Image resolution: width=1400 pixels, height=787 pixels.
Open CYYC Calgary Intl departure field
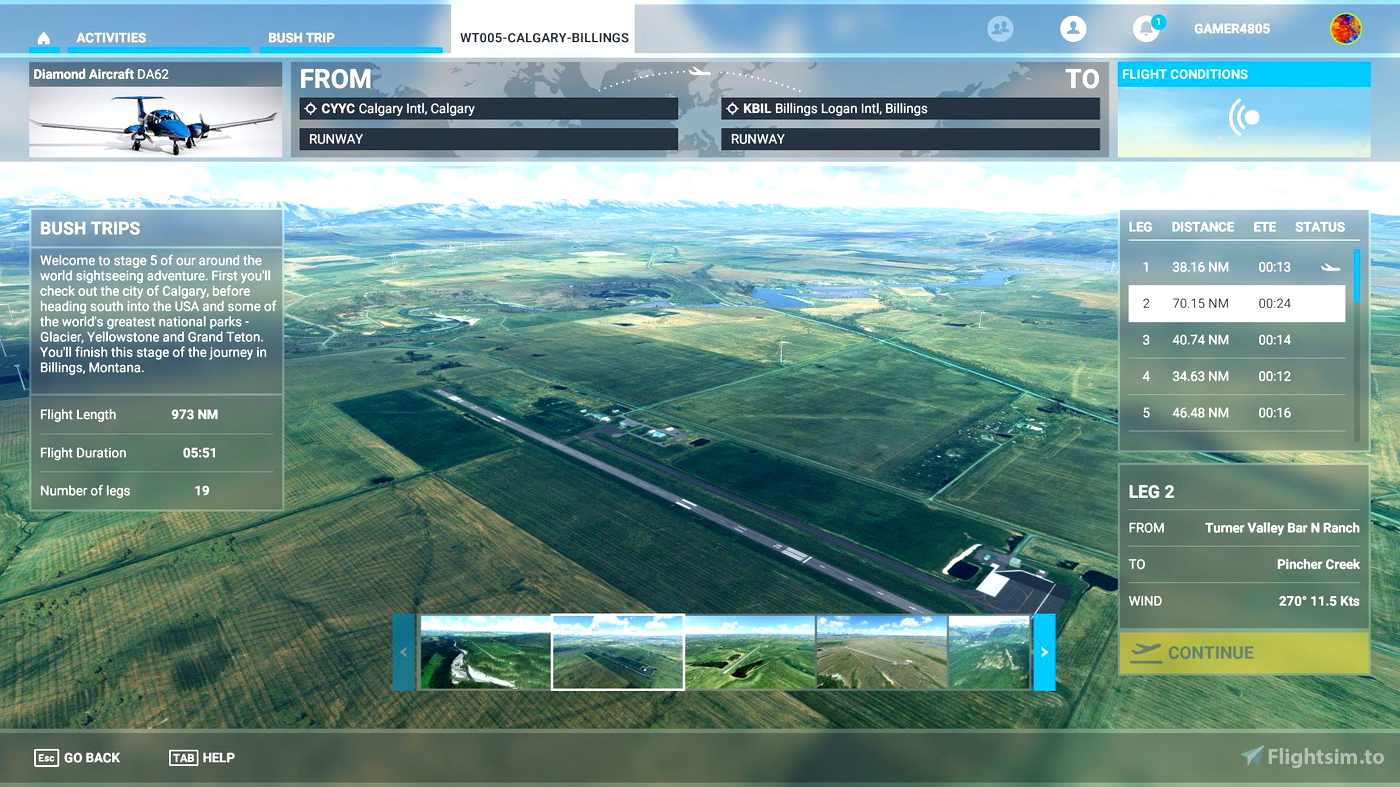pyautogui.click(x=489, y=109)
